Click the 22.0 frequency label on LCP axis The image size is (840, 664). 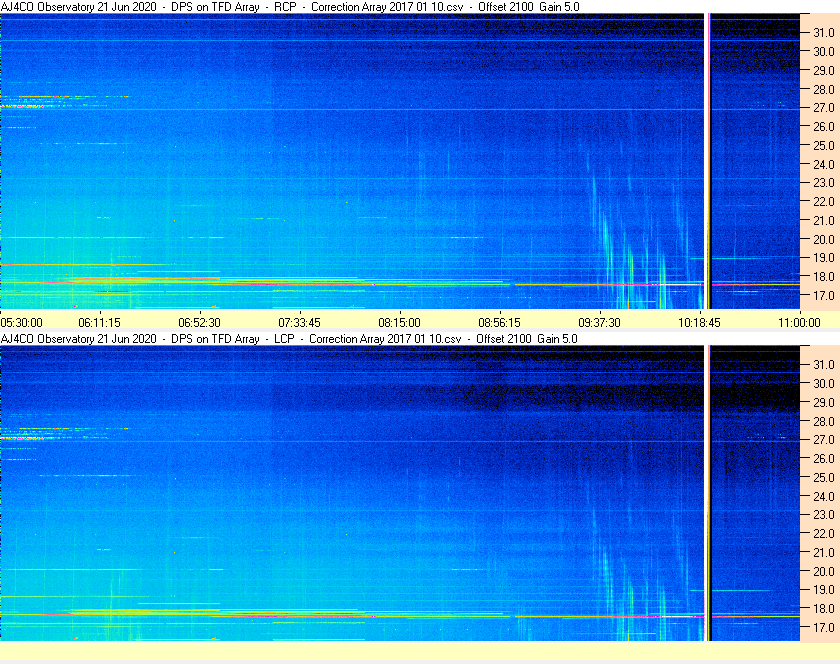(824, 533)
